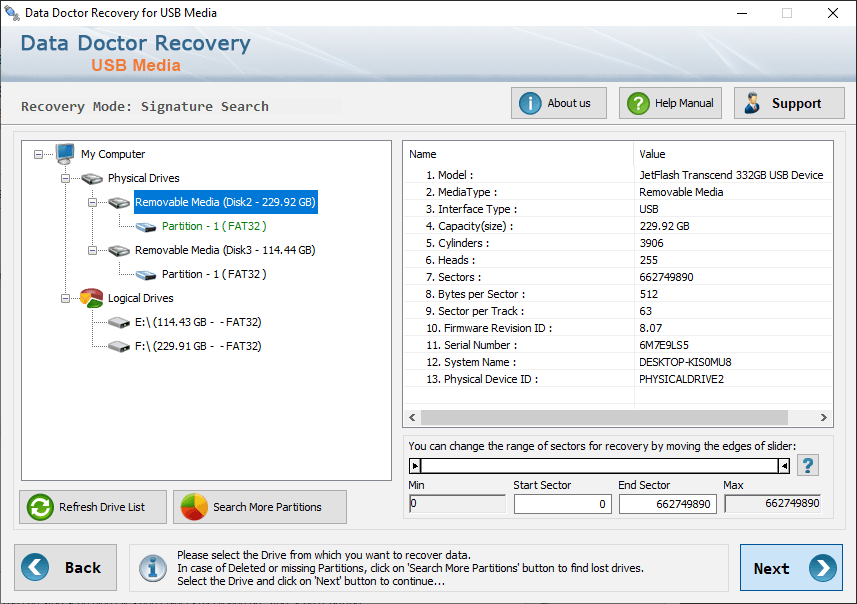Click the Physical Drives disk icon
The height and width of the screenshot is (604, 857).
coord(92,178)
